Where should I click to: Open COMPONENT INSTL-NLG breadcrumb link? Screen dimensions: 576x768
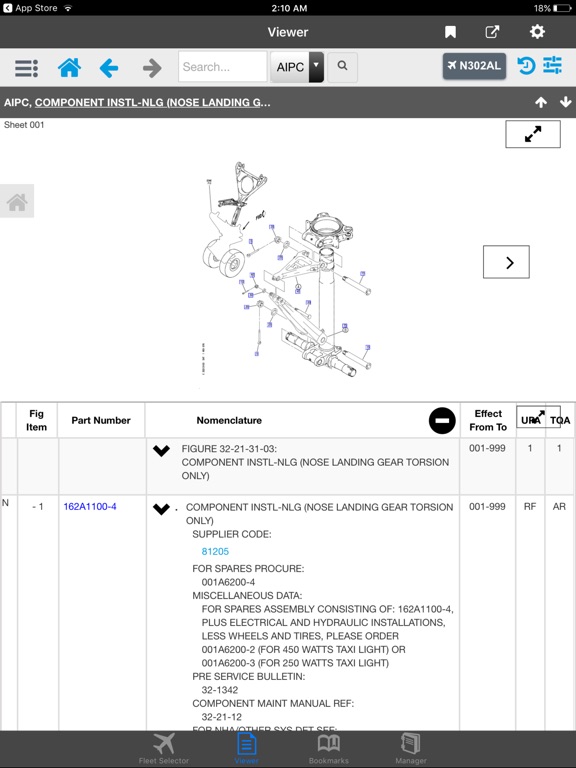(152, 103)
